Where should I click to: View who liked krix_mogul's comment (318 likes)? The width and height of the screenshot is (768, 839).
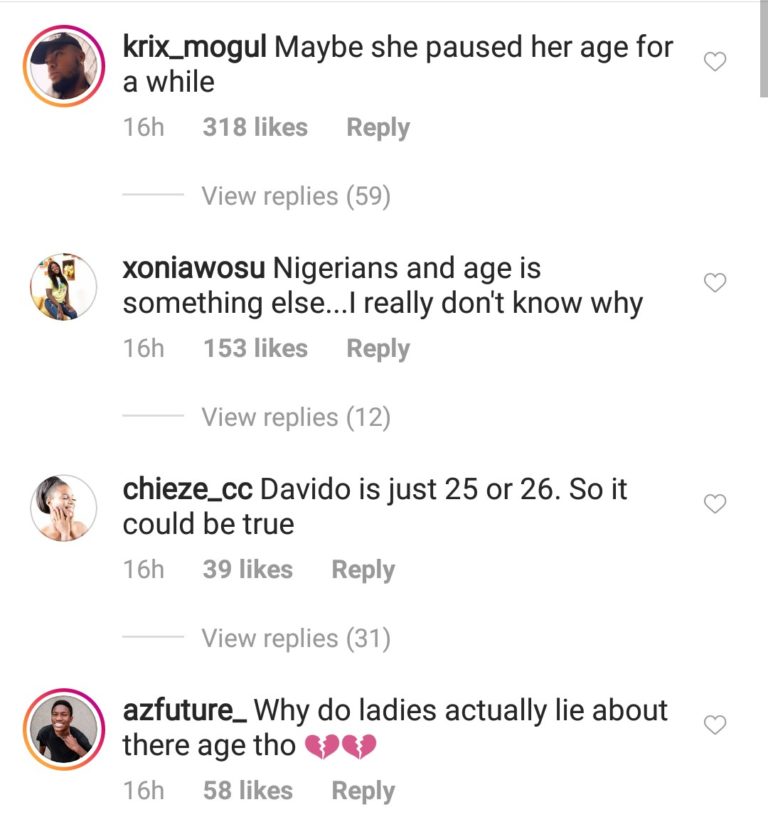pyautogui.click(x=255, y=128)
